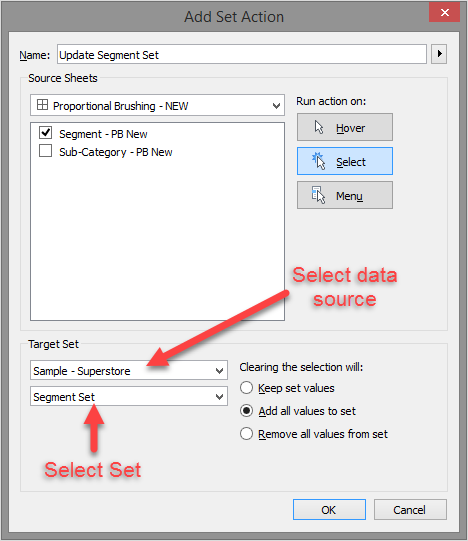Viewport: 468px width, 541px height.
Task: Confirm with the OK button
Action: coord(329,509)
